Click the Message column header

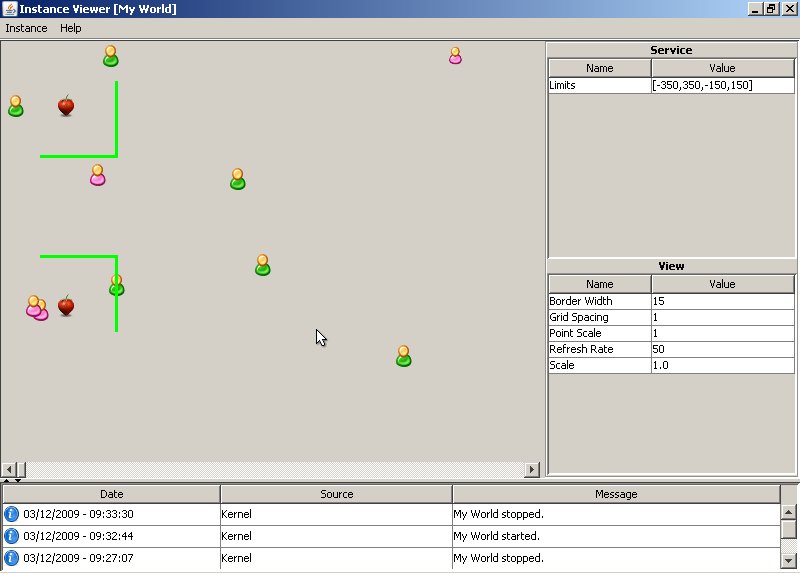[616, 494]
